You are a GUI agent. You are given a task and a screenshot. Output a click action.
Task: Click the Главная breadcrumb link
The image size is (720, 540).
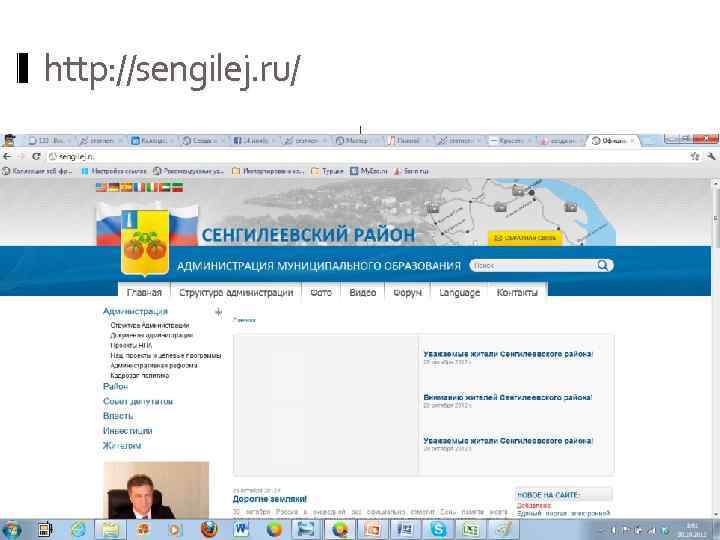tap(244, 320)
